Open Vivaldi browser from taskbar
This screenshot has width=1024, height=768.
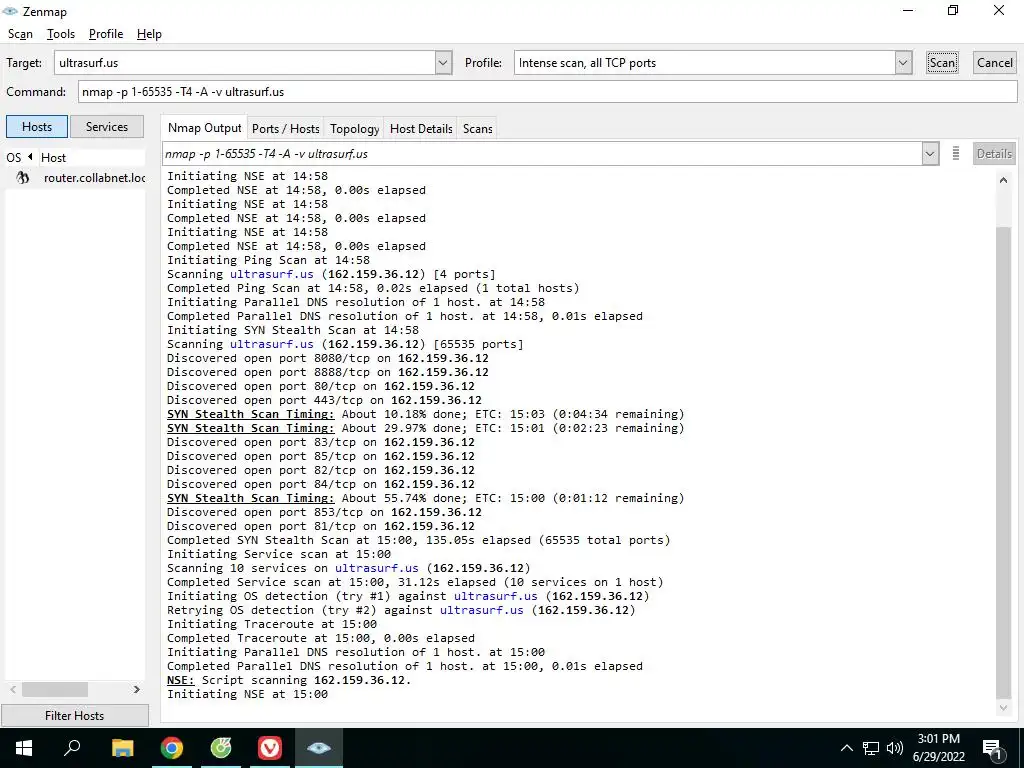[x=270, y=748]
